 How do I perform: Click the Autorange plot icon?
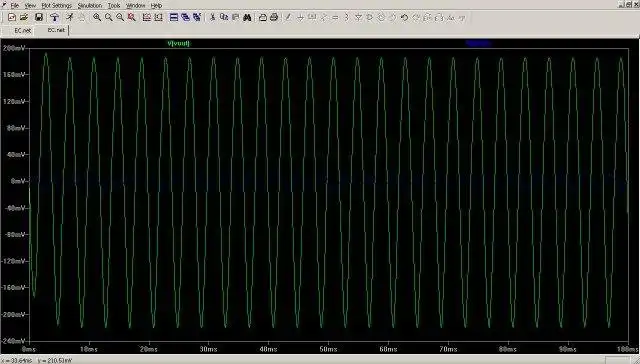point(147,17)
